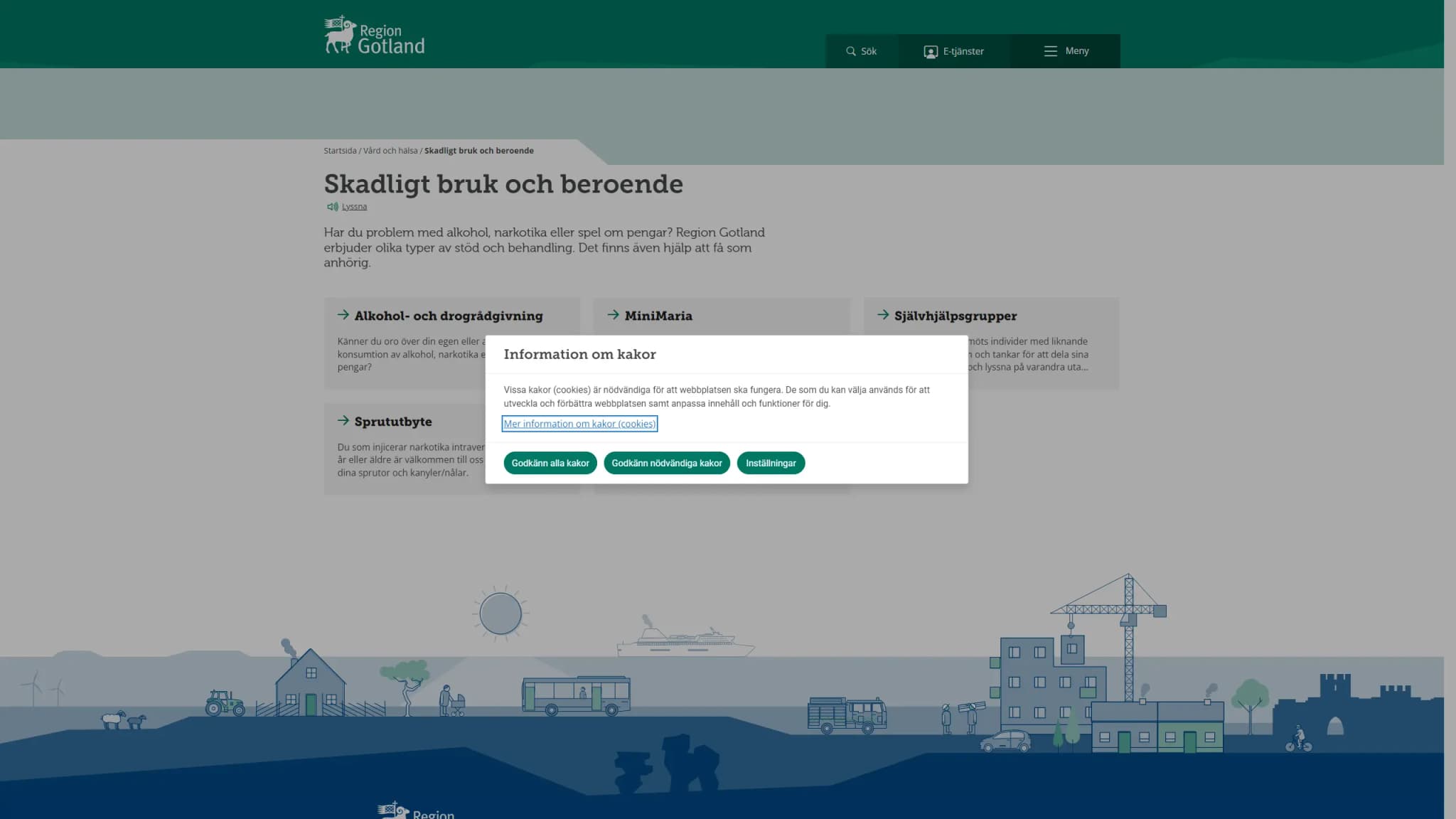Click the page's vertical scrollbar
This screenshot has height=819, width=1456.
[1450, 409]
